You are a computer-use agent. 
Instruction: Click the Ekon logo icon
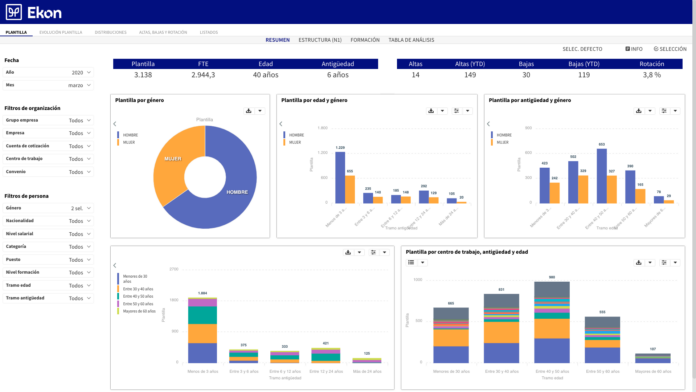14,12
